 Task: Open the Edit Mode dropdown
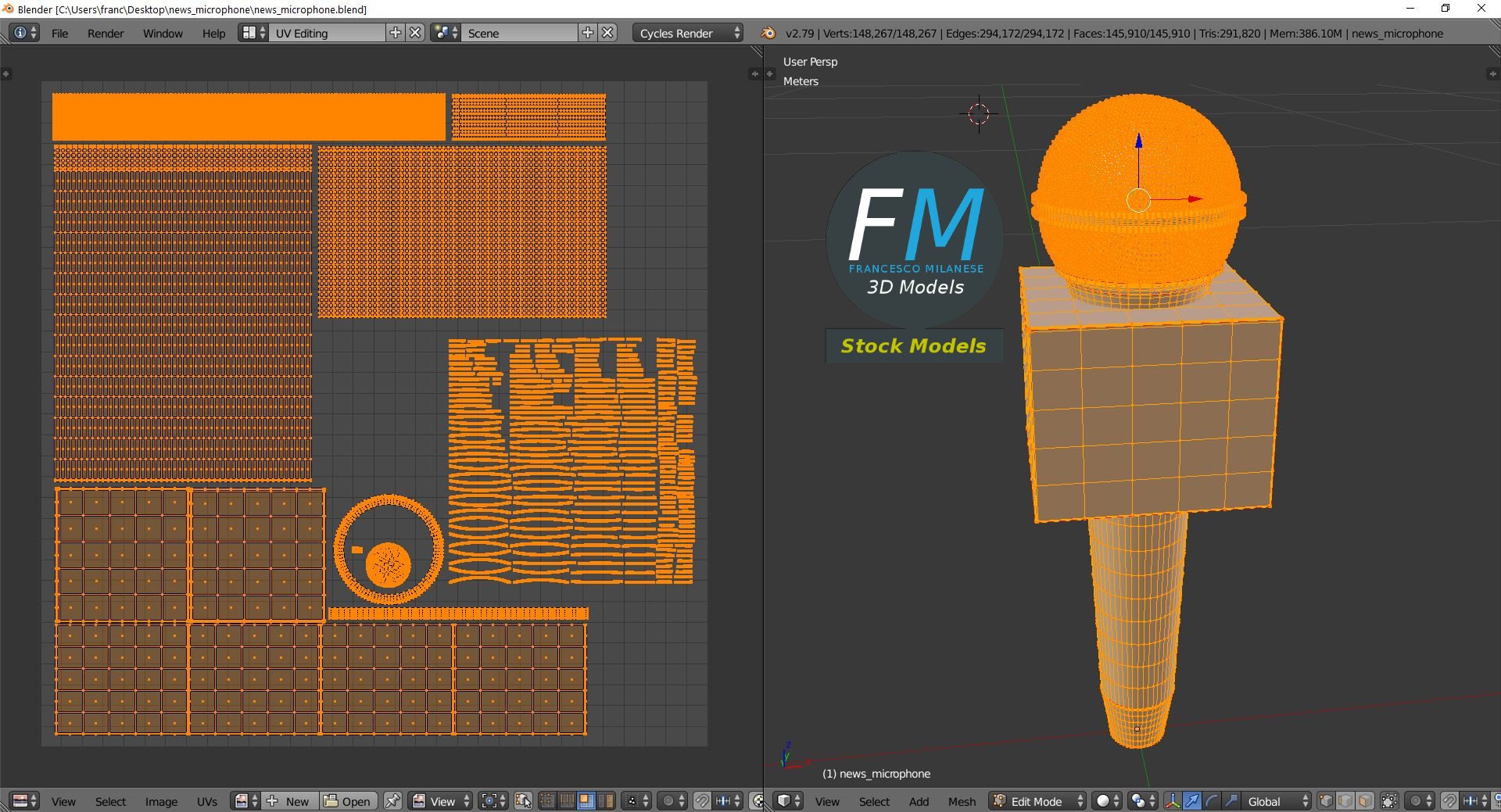click(1037, 801)
